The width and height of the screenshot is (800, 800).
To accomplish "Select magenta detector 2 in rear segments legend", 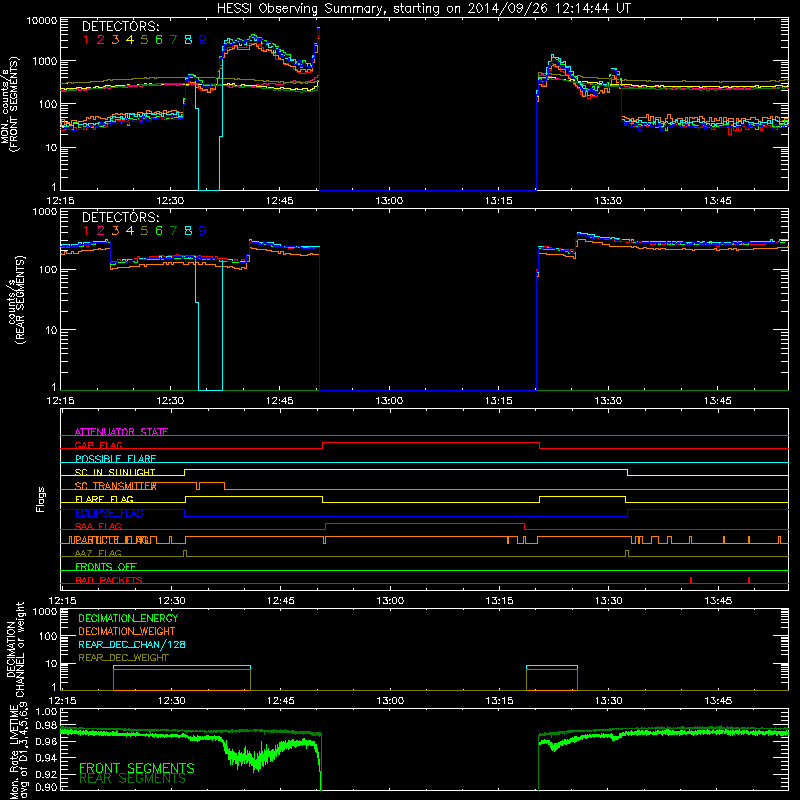I will [x=101, y=231].
